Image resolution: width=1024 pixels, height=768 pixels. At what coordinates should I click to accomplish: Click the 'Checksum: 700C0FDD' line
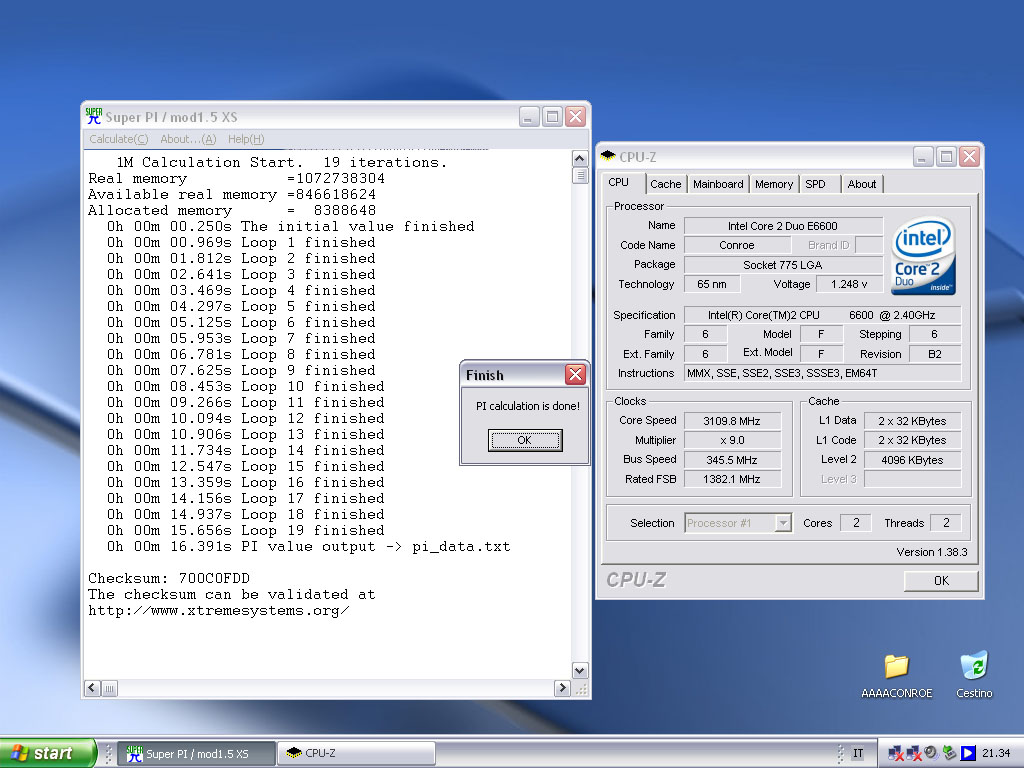pos(169,579)
